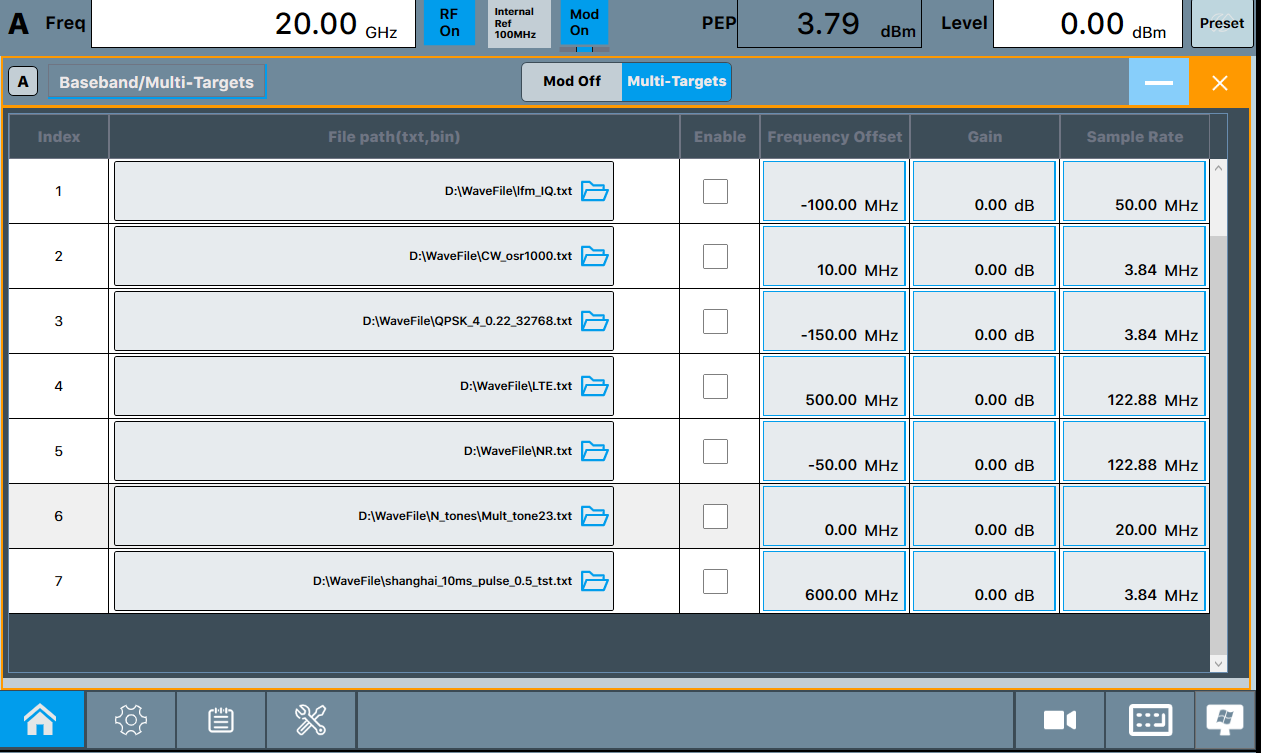Browse file folder icon for lfm_IQ.txt
Viewport: 1261px width, 753px height.
595,191
